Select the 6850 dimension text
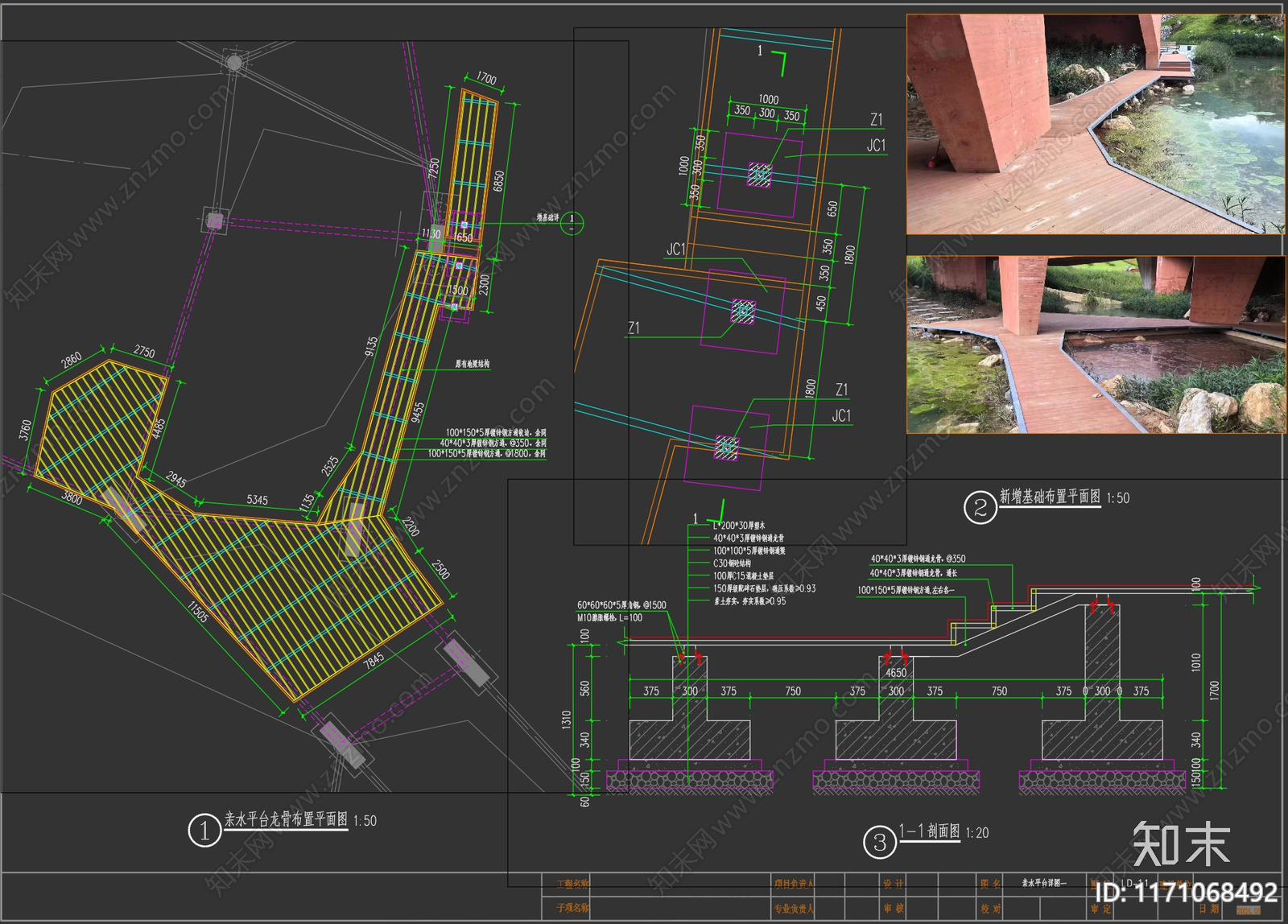Image resolution: width=1288 pixels, height=924 pixels. pos(498,180)
